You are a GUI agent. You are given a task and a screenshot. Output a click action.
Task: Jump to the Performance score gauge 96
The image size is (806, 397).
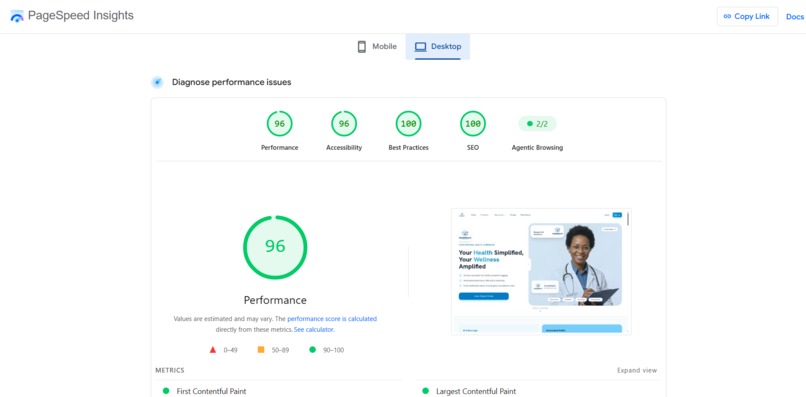[x=279, y=124]
